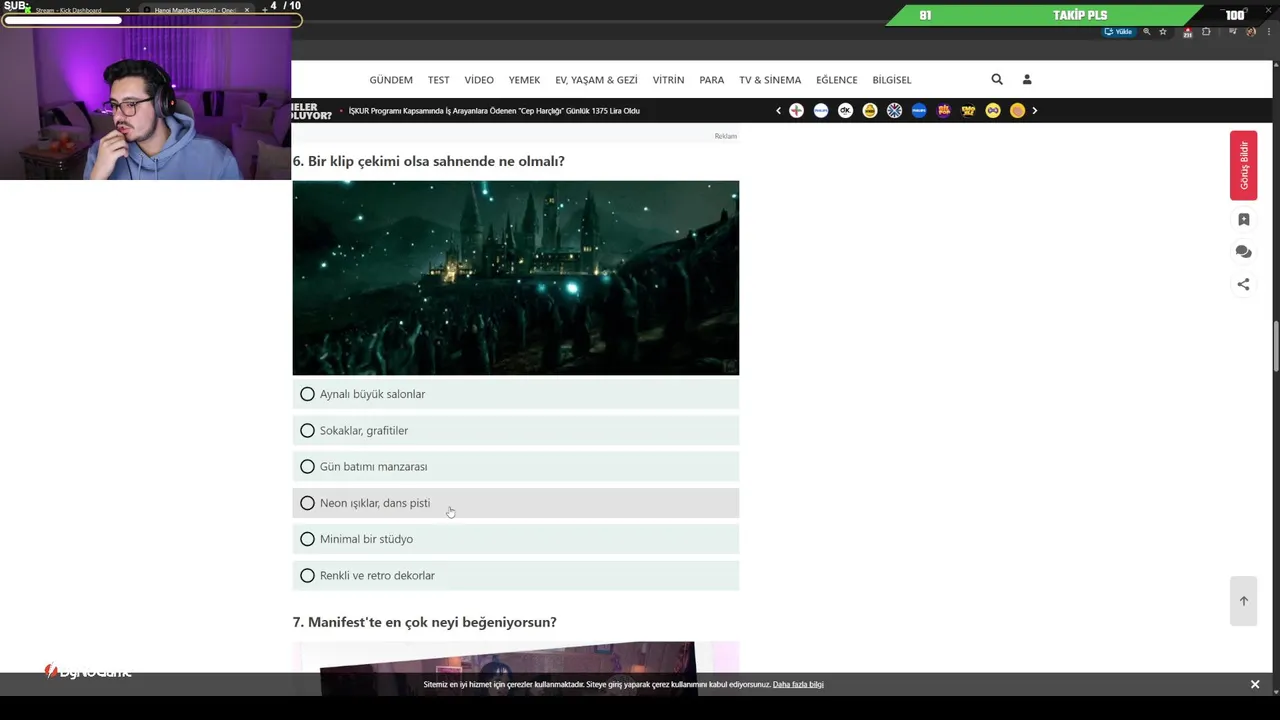Click the browser zoom magnifier icon
The image size is (1280, 720).
point(1147,32)
